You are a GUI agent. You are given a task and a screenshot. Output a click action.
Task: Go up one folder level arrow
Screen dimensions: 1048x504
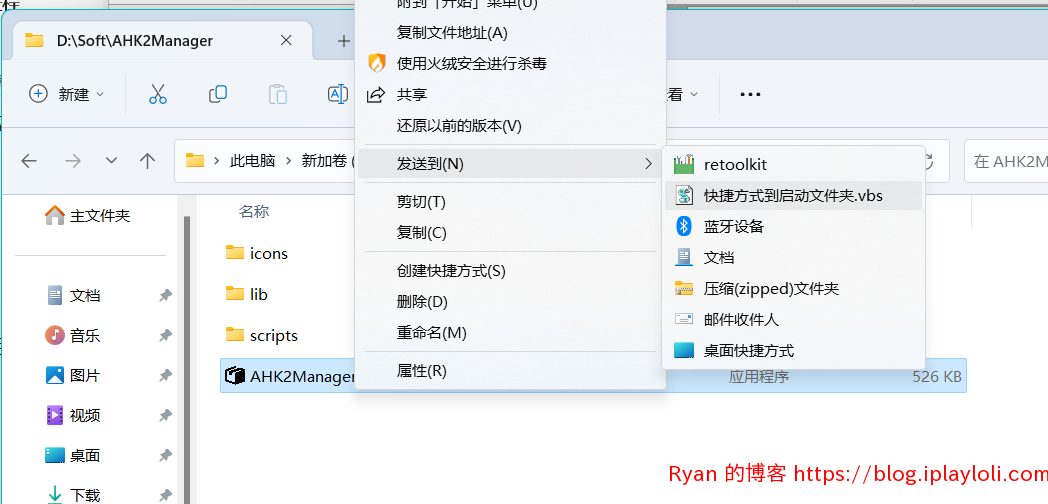pyautogui.click(x=147, y=160)
